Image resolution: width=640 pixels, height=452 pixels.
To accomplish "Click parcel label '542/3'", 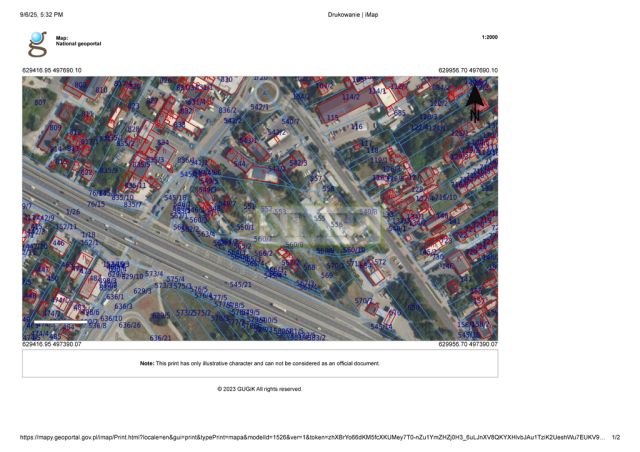I will [298, 163].
